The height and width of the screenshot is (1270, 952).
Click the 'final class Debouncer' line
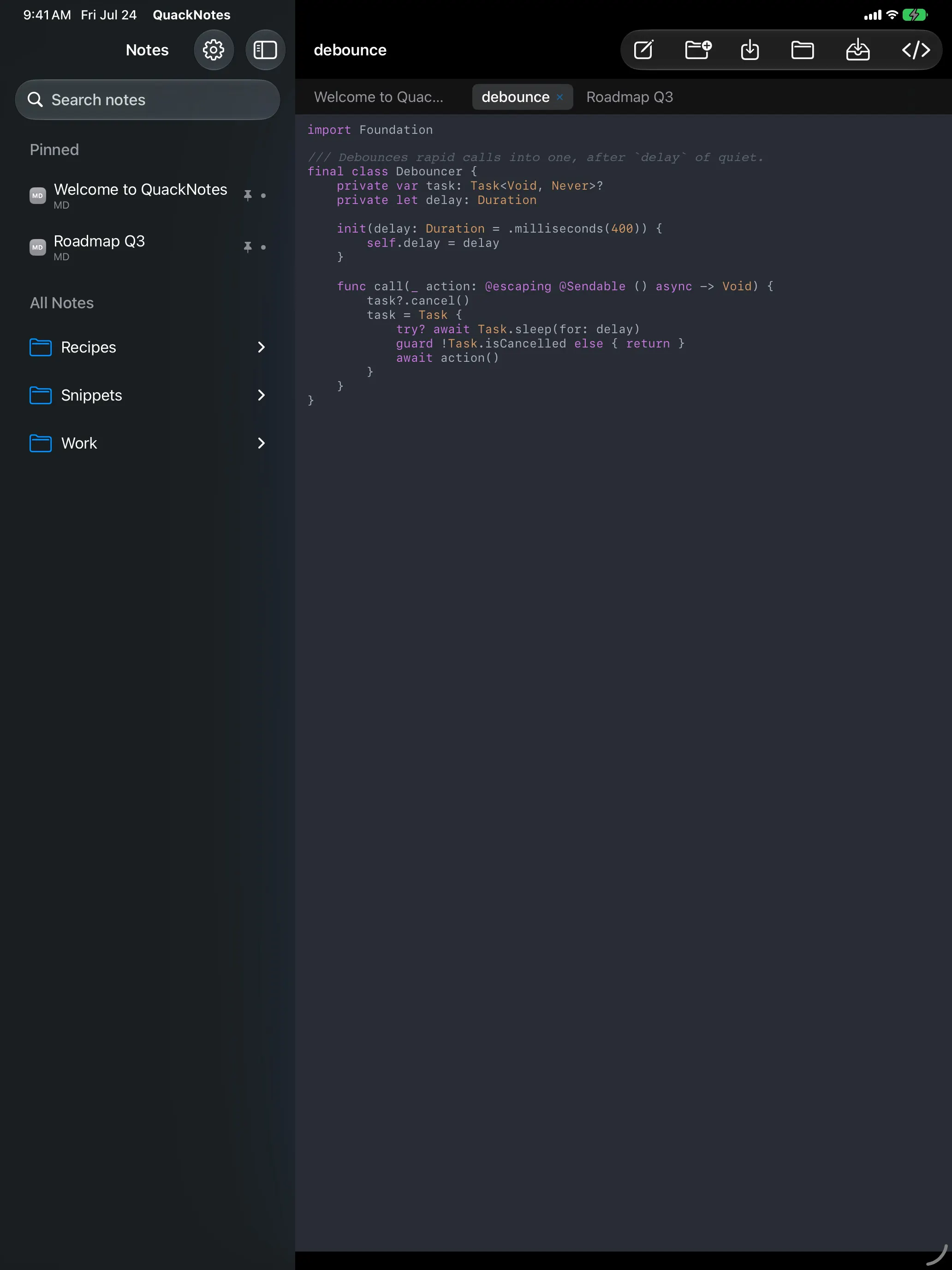392,171
